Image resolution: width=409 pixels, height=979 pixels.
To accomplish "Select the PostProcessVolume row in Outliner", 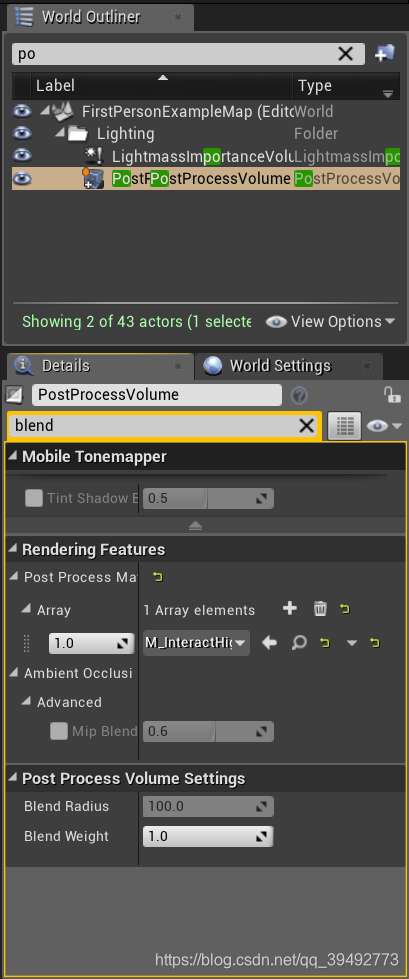I will [206, 179].
